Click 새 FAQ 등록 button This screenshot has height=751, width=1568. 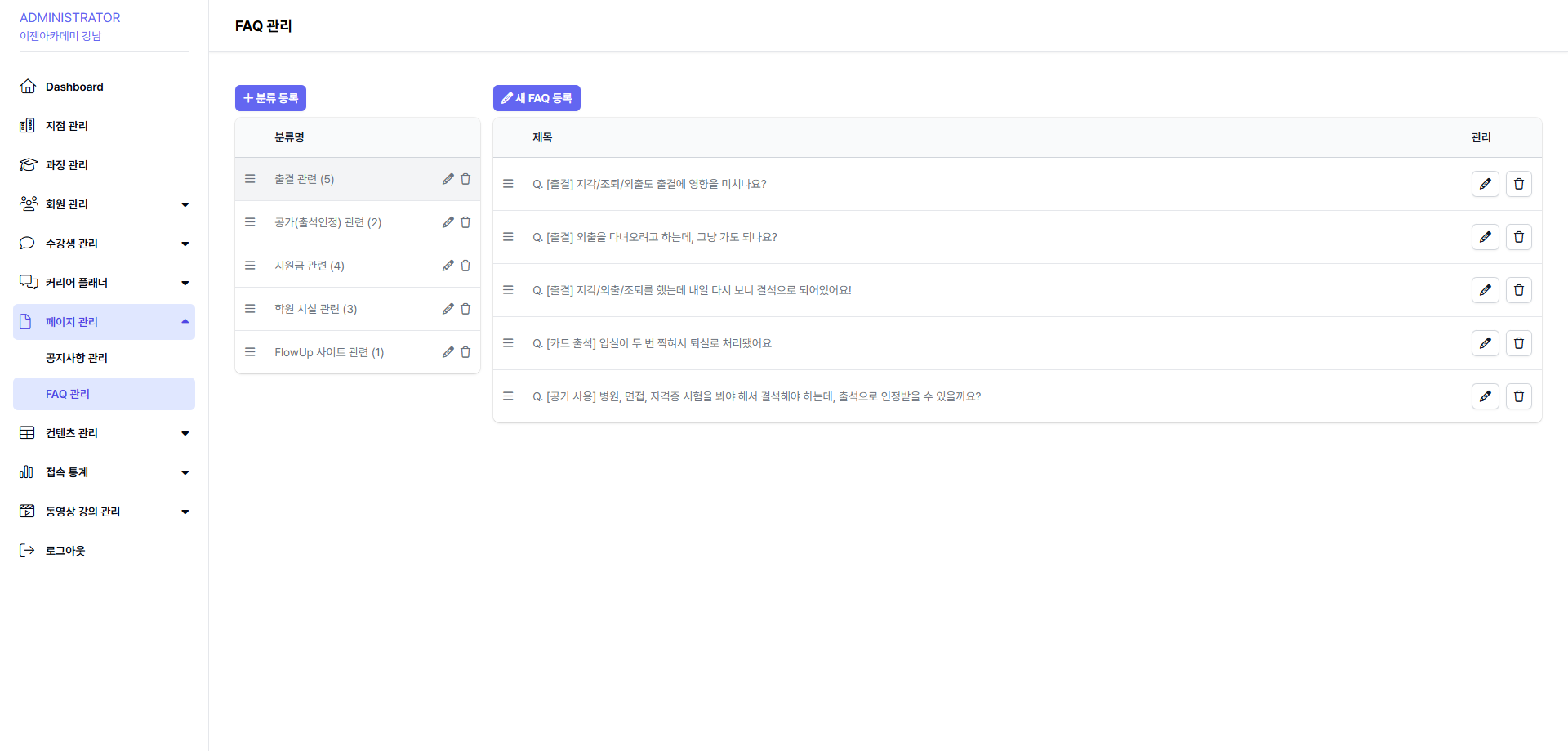(x=537, y=98)
